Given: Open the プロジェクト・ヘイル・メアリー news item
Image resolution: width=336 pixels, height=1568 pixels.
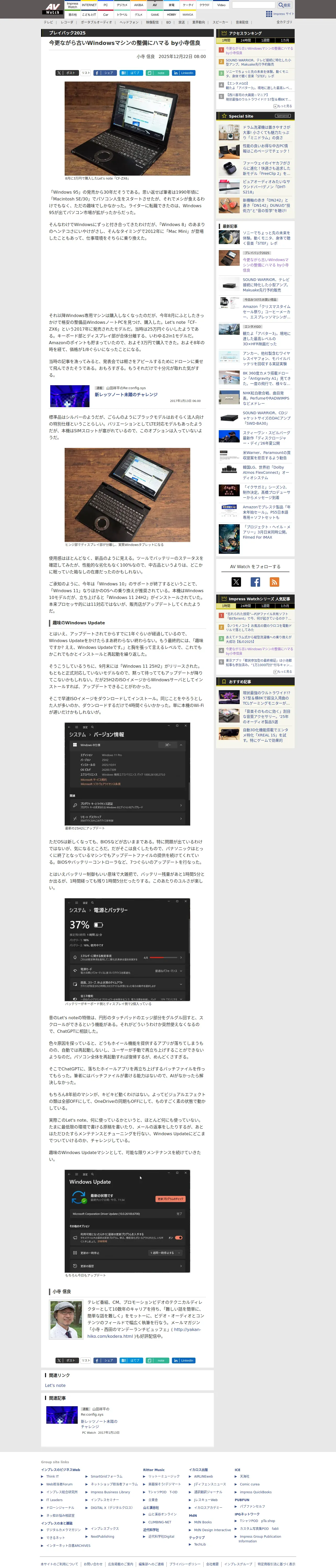Looking at the screenshot, I should point(266,532).
